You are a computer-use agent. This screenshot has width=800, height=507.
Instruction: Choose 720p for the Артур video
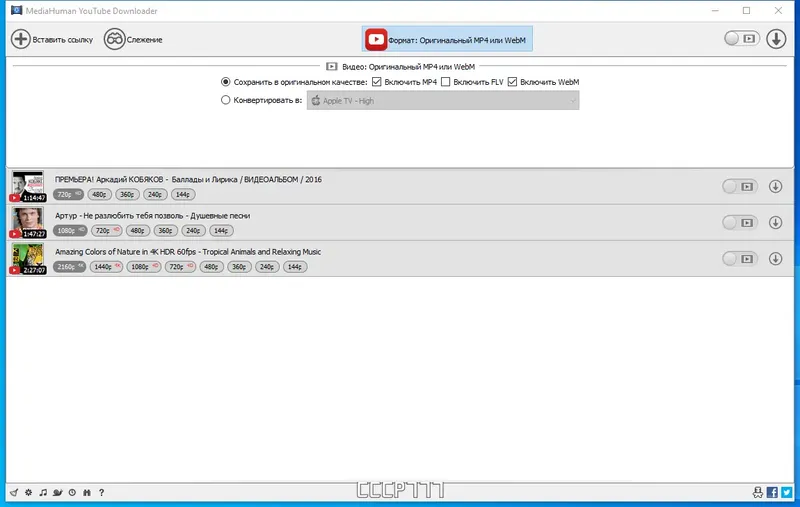click(x=107, y=231)
